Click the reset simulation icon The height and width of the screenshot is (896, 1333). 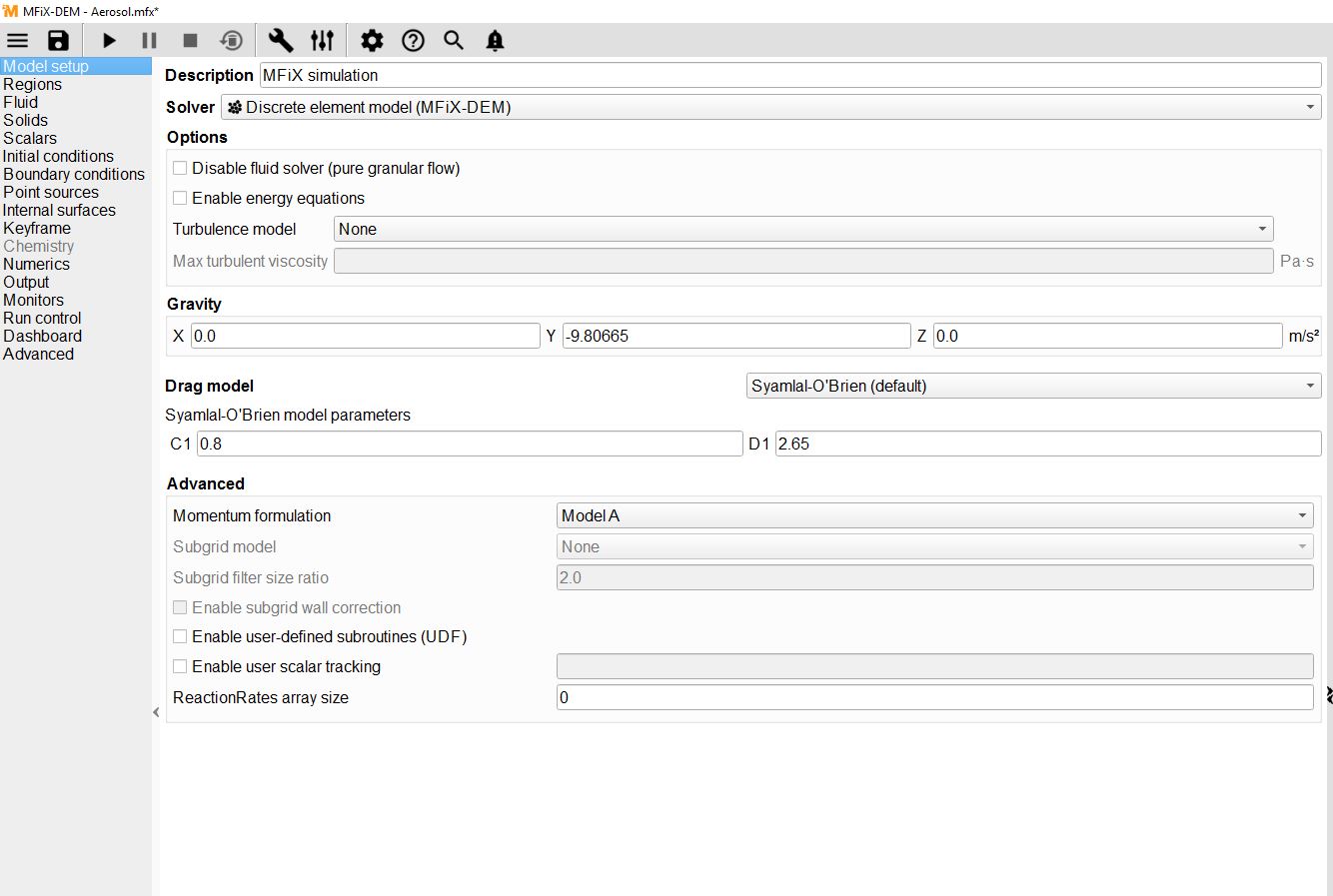coord(231,41)
